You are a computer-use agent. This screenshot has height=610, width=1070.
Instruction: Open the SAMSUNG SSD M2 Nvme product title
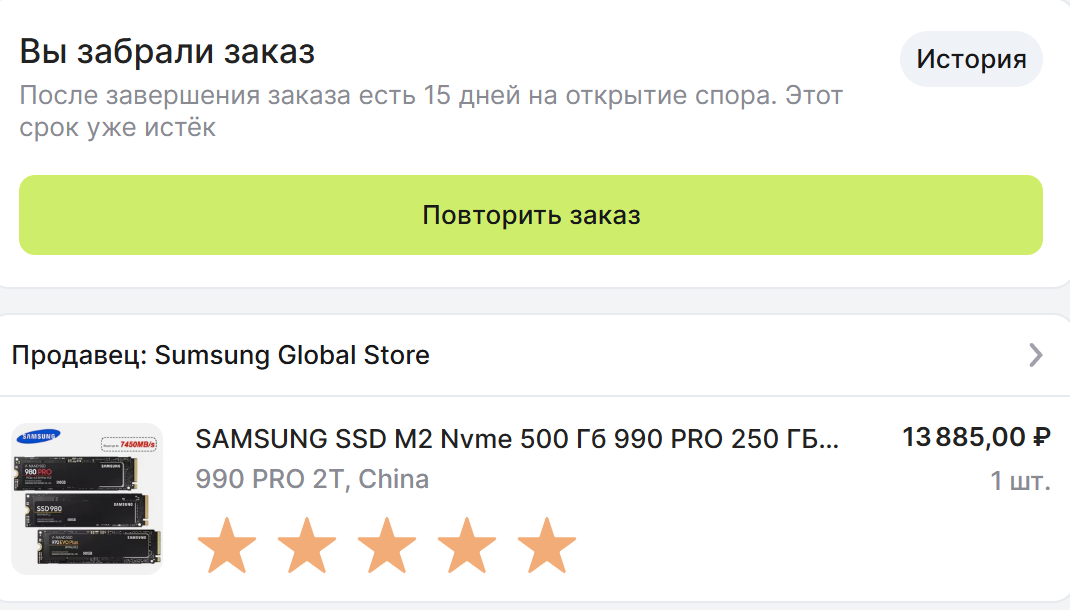517,439
